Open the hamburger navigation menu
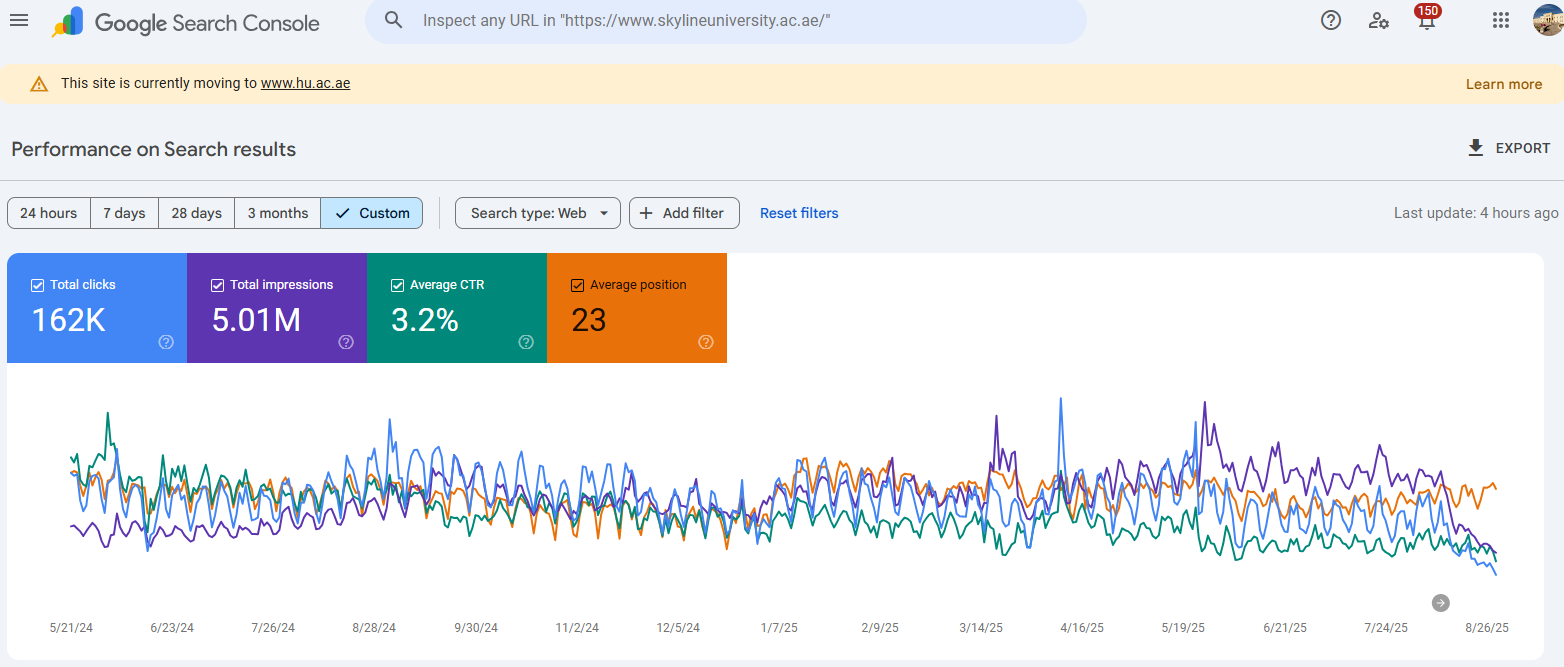Image resolution: width=1564 pixels, height=667 pixels. click(x=19, y=21)
